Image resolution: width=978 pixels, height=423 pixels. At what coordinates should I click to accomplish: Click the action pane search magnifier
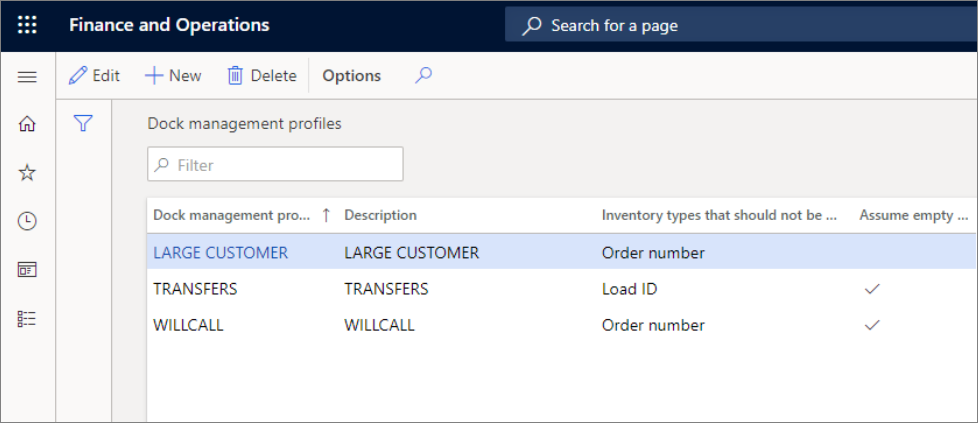[x=424, y=75]
